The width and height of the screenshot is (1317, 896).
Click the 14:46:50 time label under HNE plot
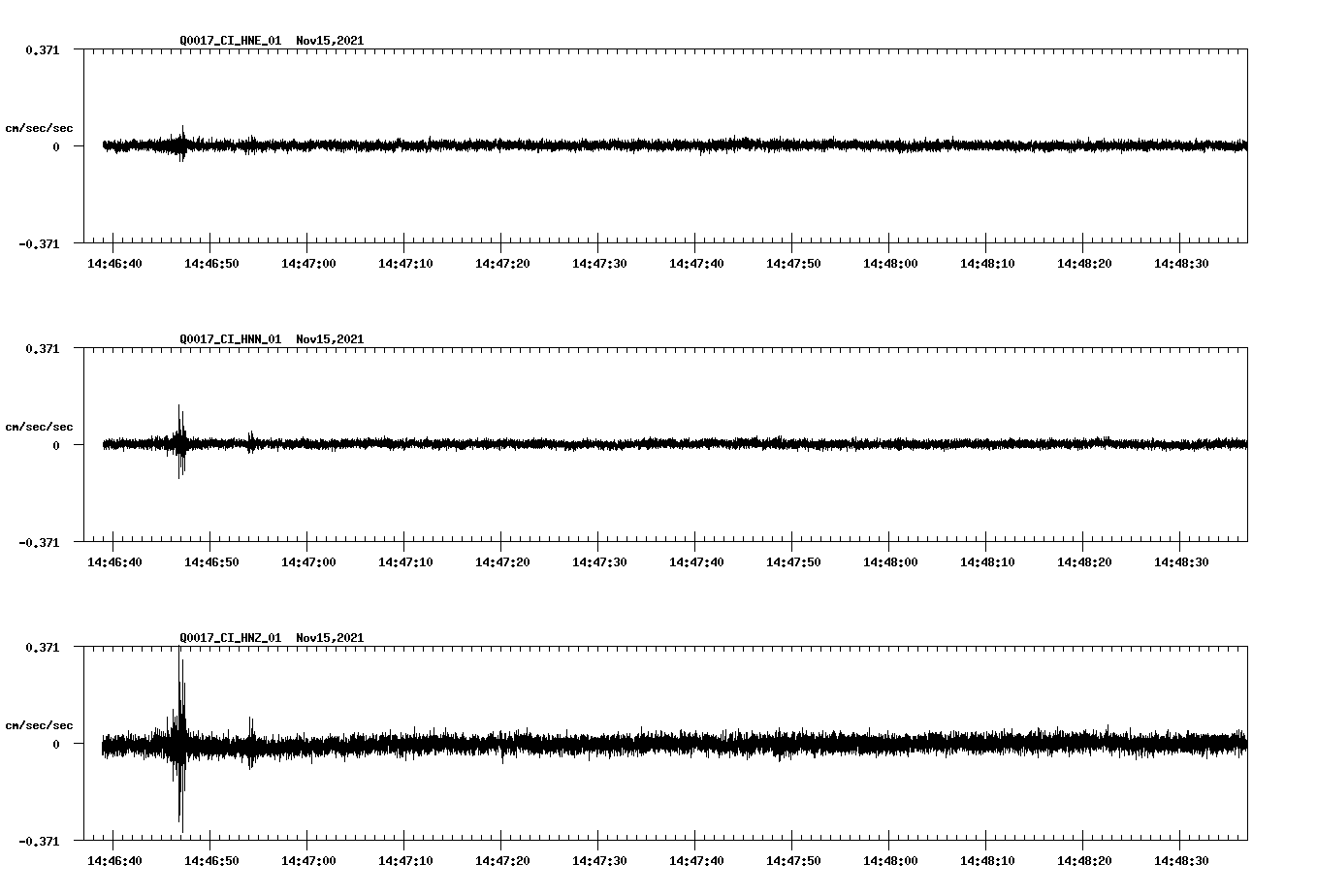(x=211, y=264)
